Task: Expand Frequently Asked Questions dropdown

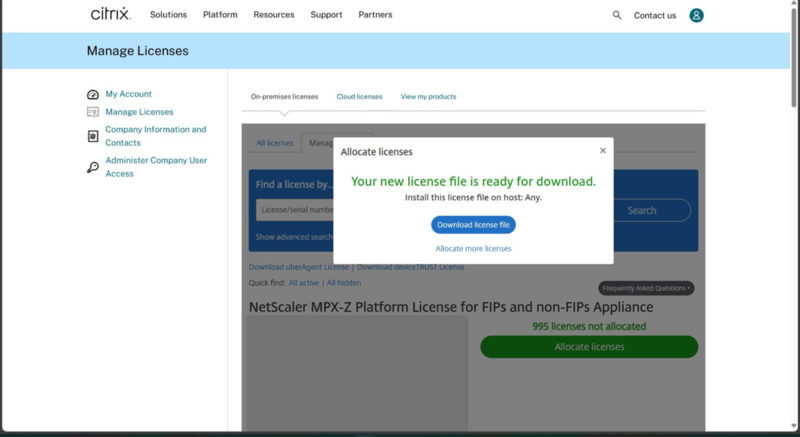Action: click(646, 288)
